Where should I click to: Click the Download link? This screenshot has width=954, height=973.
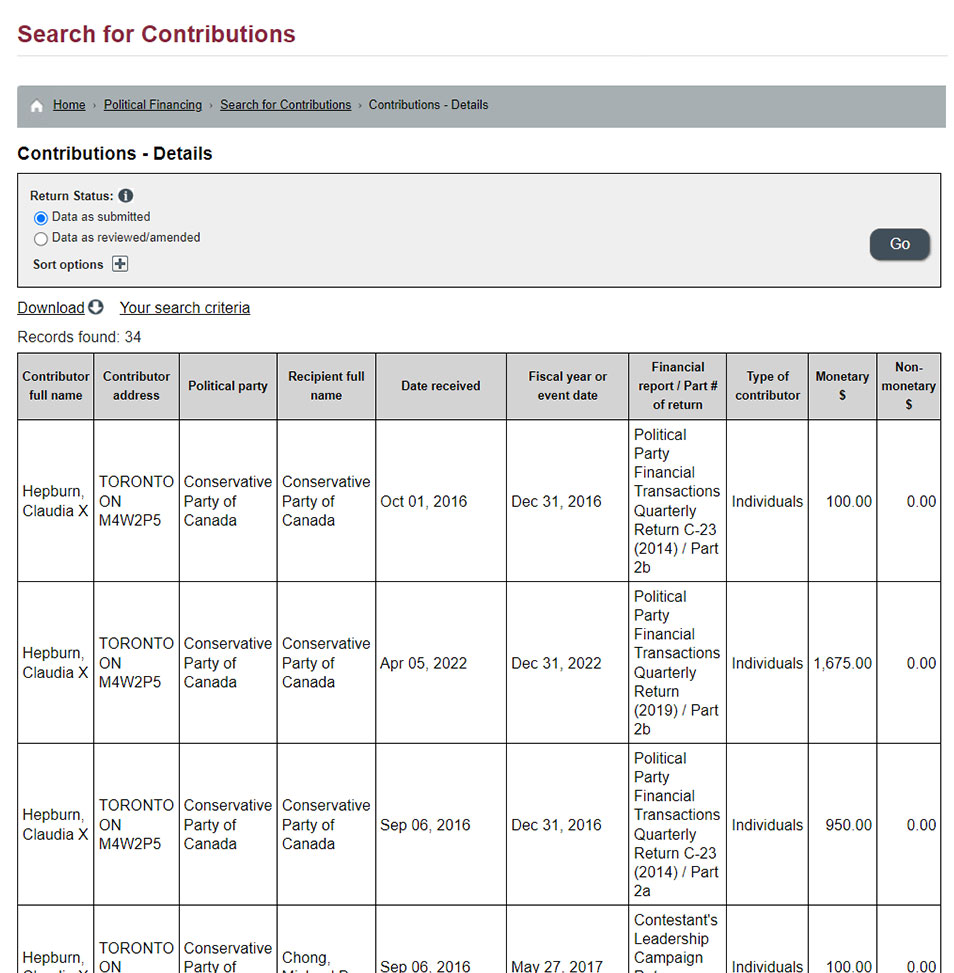pyautogui.click(x=51, y=308)
